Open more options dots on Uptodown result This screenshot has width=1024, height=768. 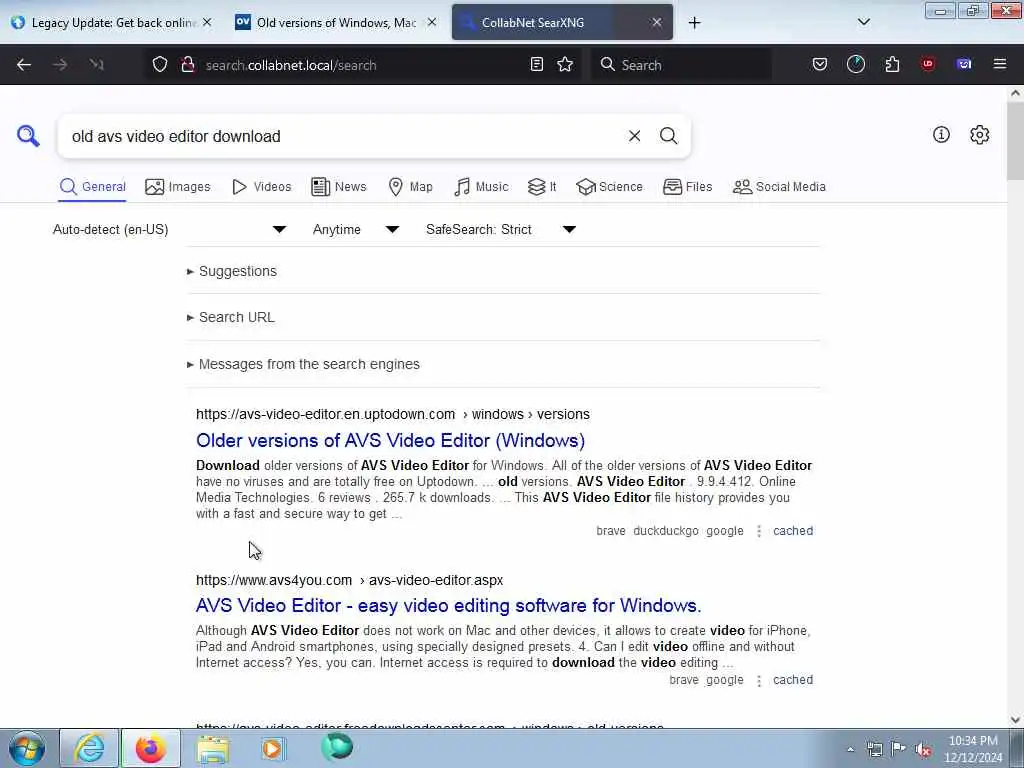[759, 531]
